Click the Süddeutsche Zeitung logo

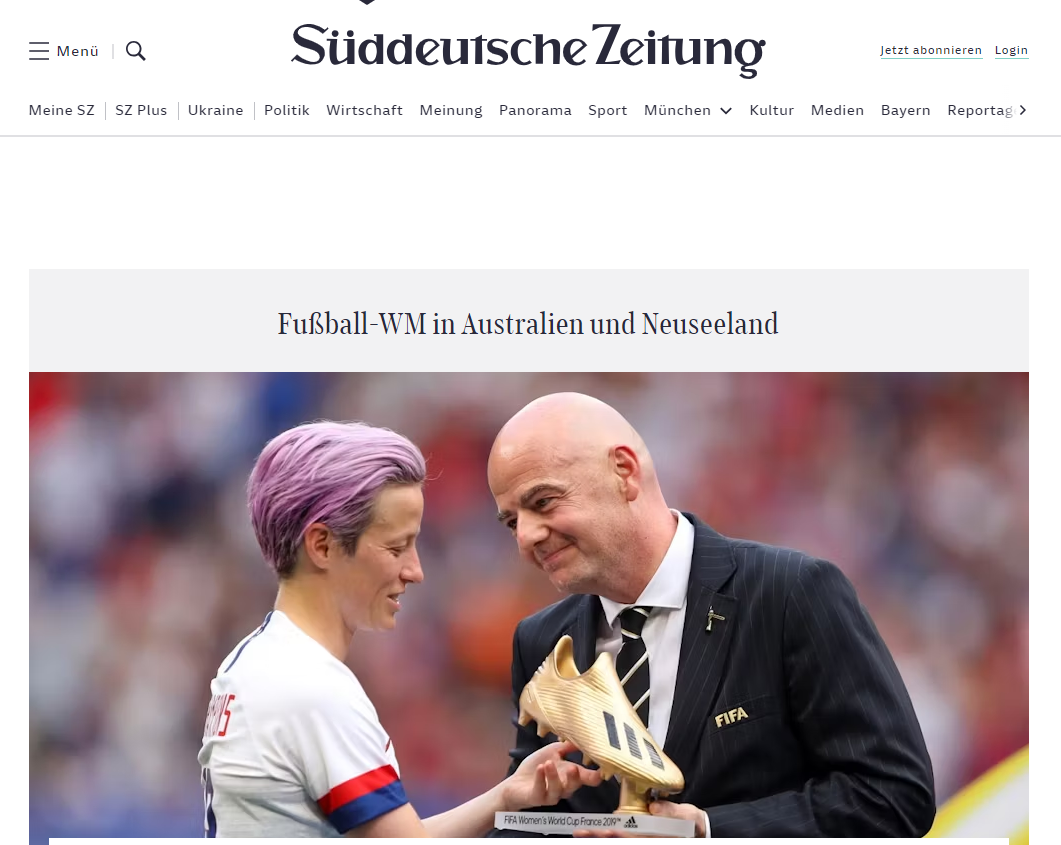tap(528, 49)
